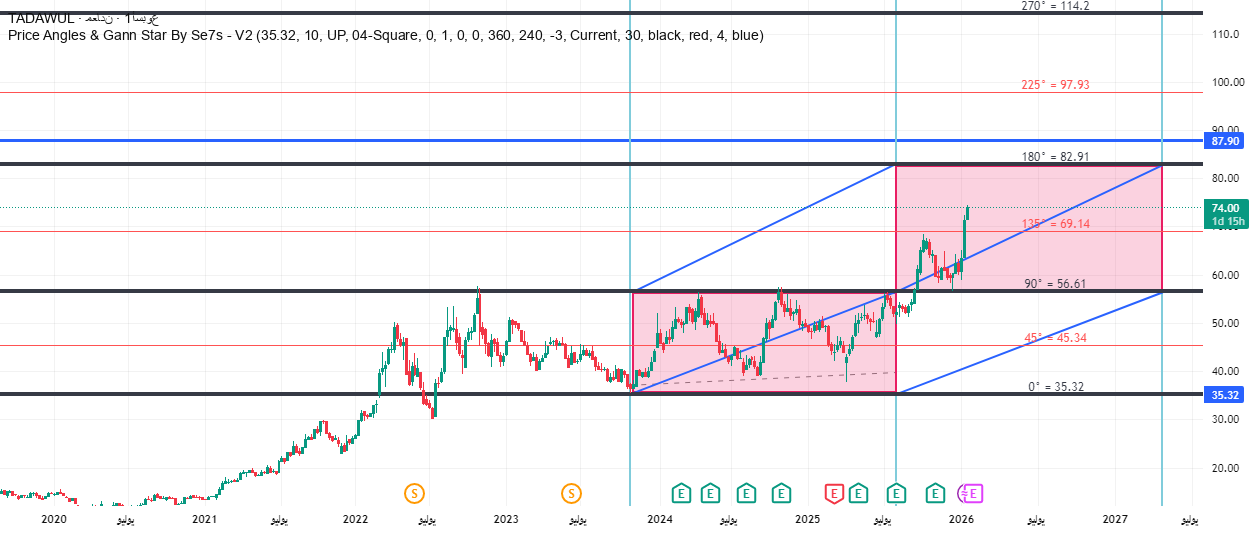This screenshot has width=1255, height=534.
Task: Select the 90° = 56.61 level label
Action: coord(1054,284)
